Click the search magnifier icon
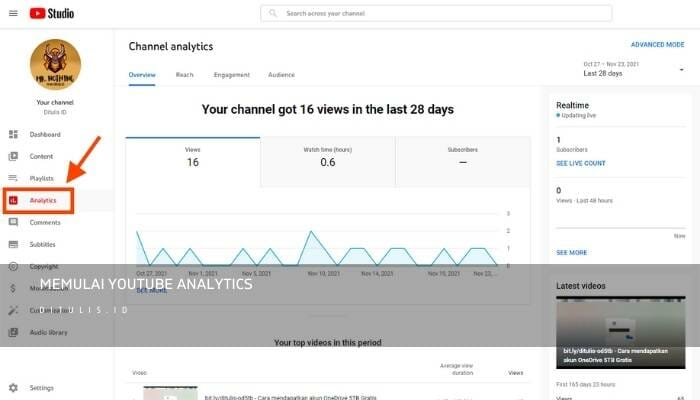Image resolution: width=700 pixels, height=400 pixels. [273, 13]
